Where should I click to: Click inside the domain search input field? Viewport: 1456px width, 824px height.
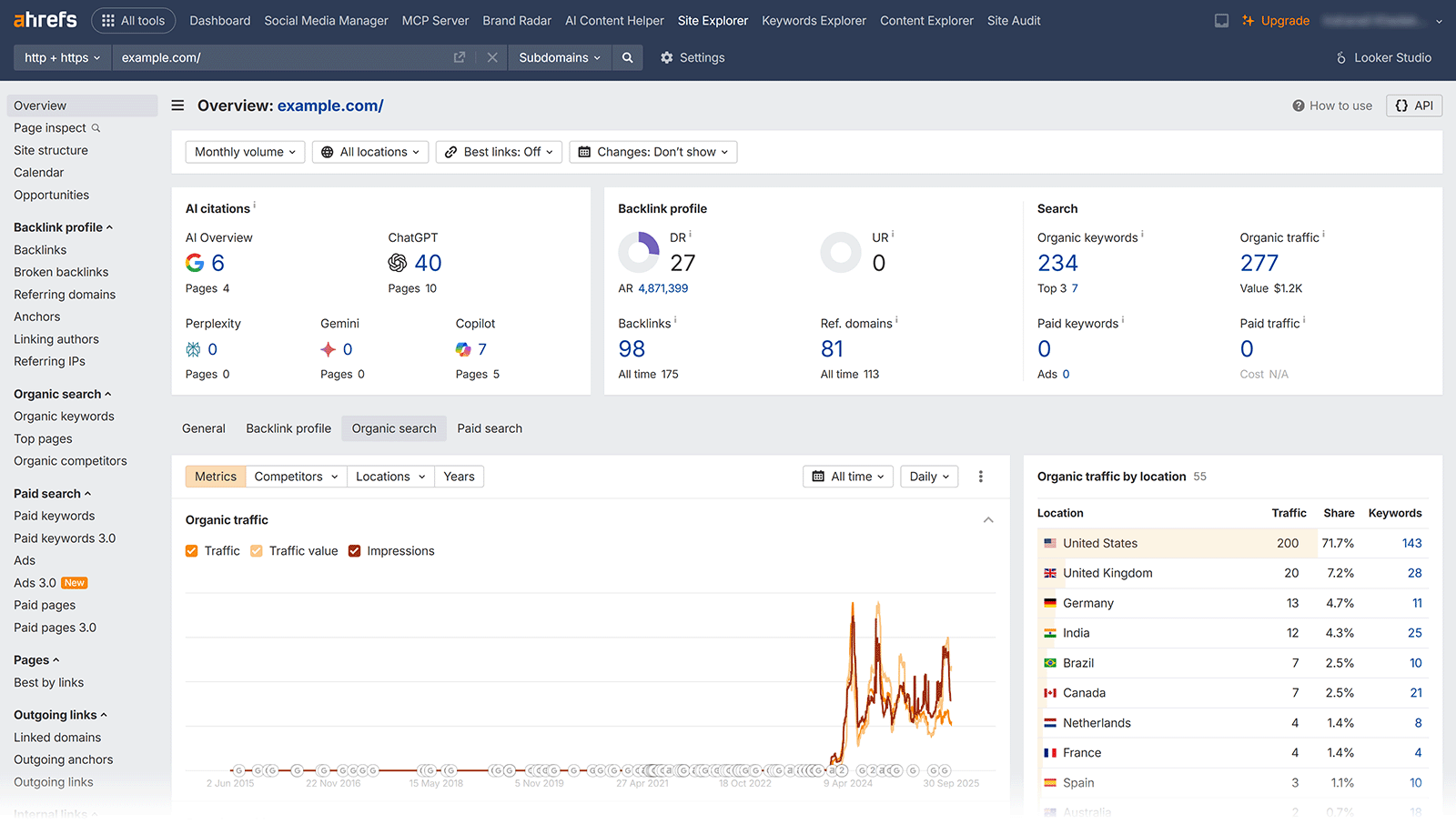tap(273, 57)
